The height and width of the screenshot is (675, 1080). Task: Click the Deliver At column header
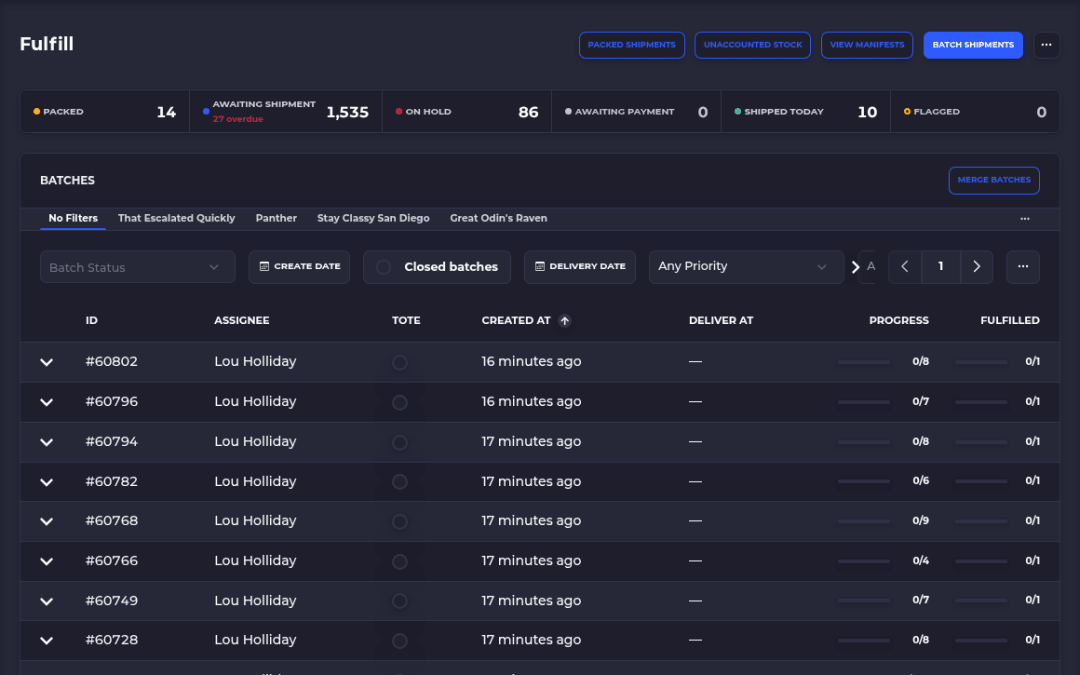tap(721, 320)
